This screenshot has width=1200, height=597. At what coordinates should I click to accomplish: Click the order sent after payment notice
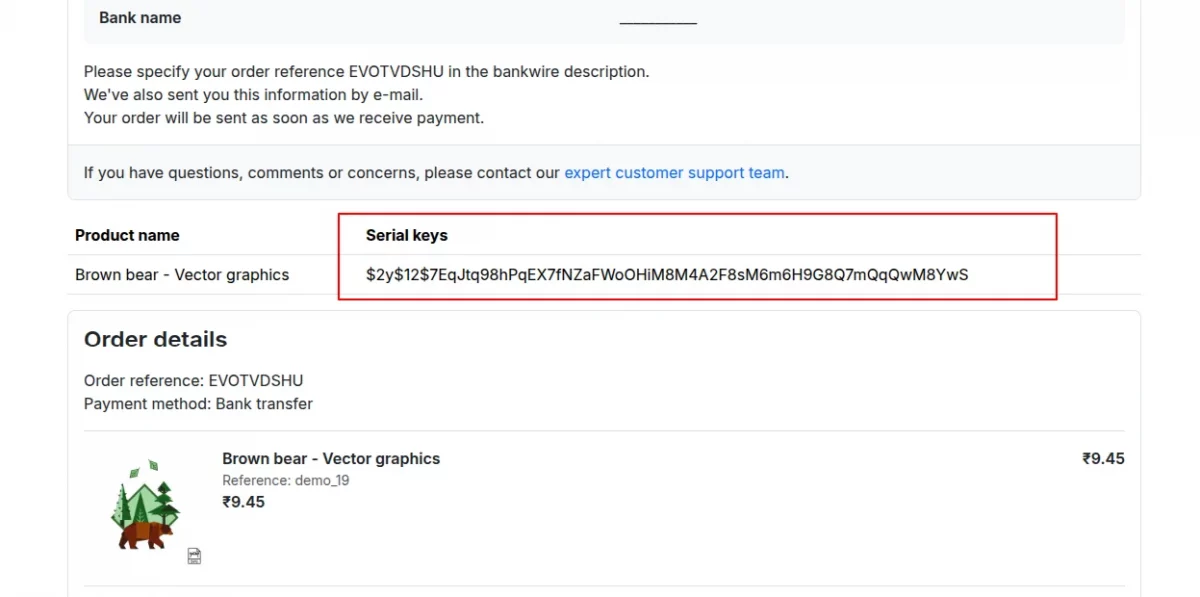point(283,118)
